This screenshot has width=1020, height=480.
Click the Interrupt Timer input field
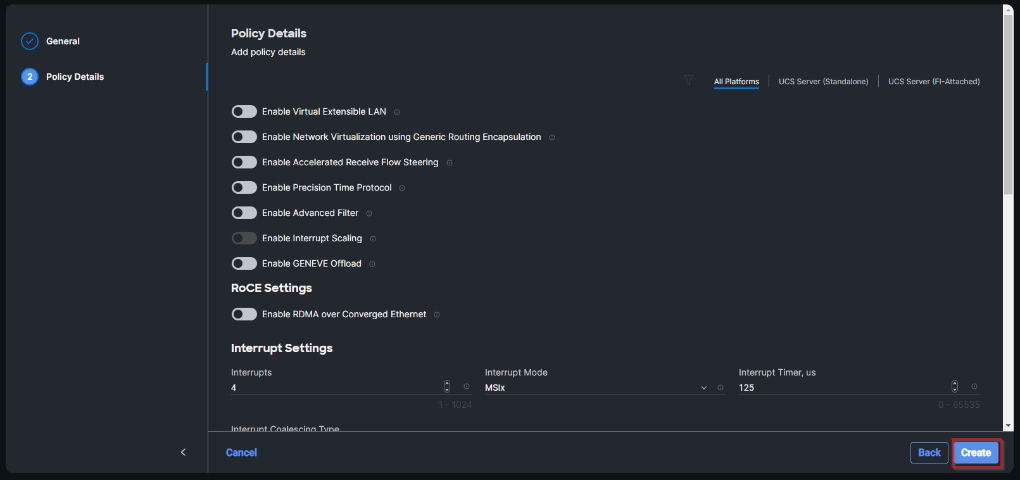point(842,387)
